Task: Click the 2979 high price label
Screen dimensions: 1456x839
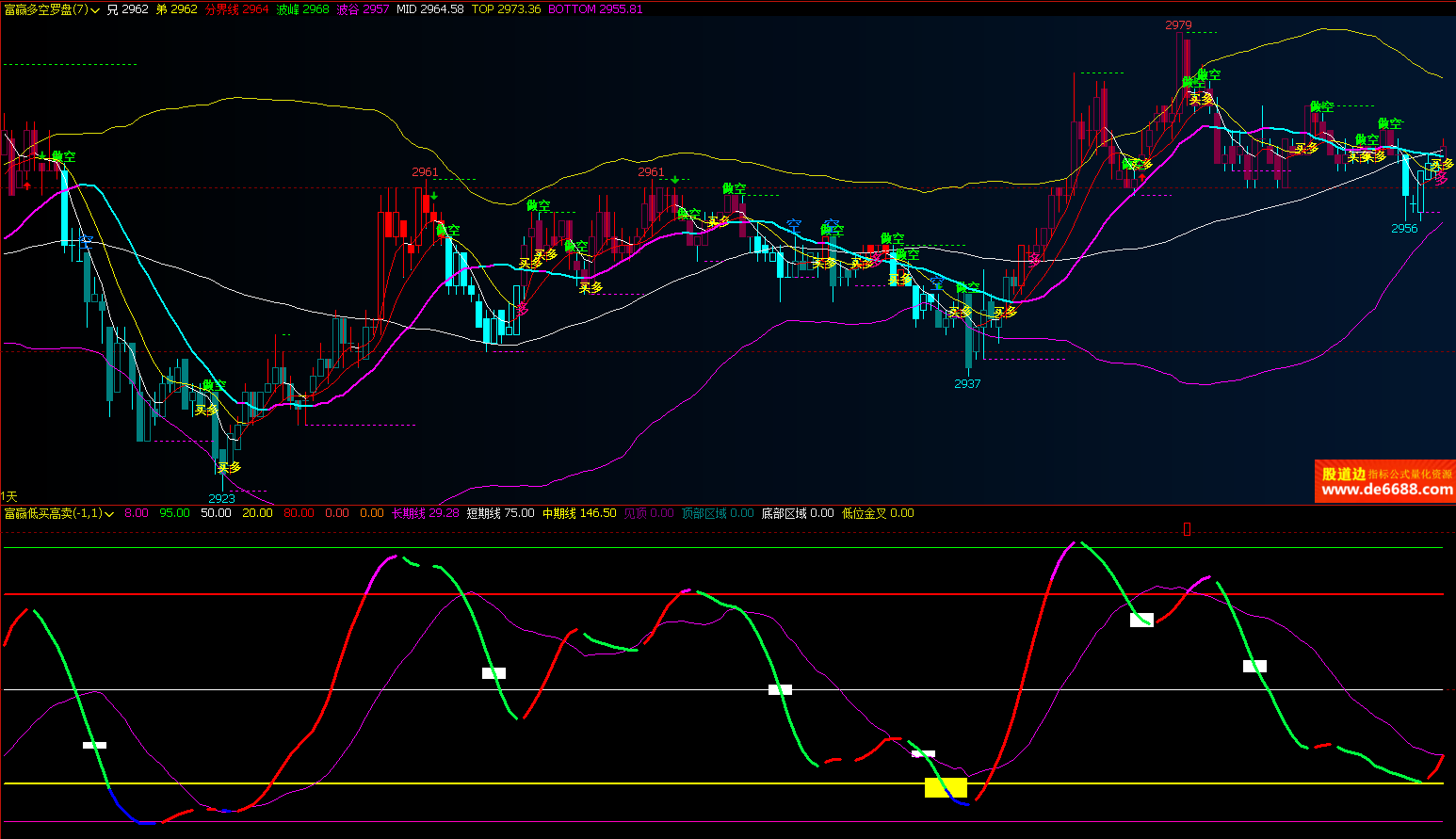Action: [1178, 25]
